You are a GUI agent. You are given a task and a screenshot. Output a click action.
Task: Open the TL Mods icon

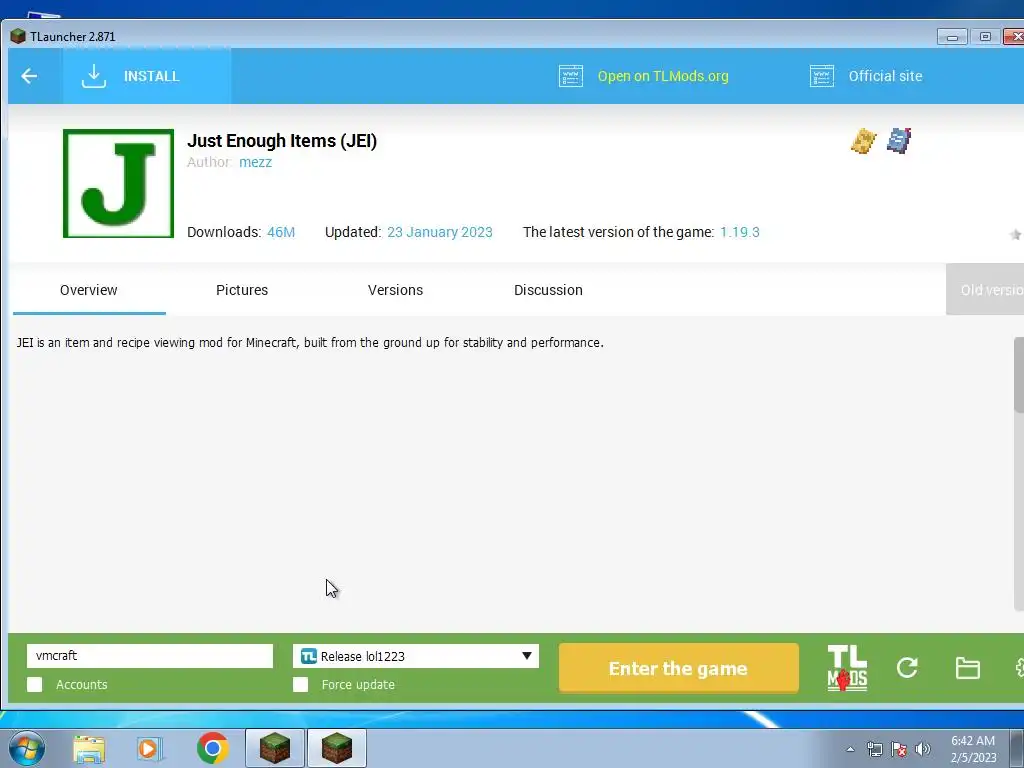pyautogui.click(x=847, y=668)
